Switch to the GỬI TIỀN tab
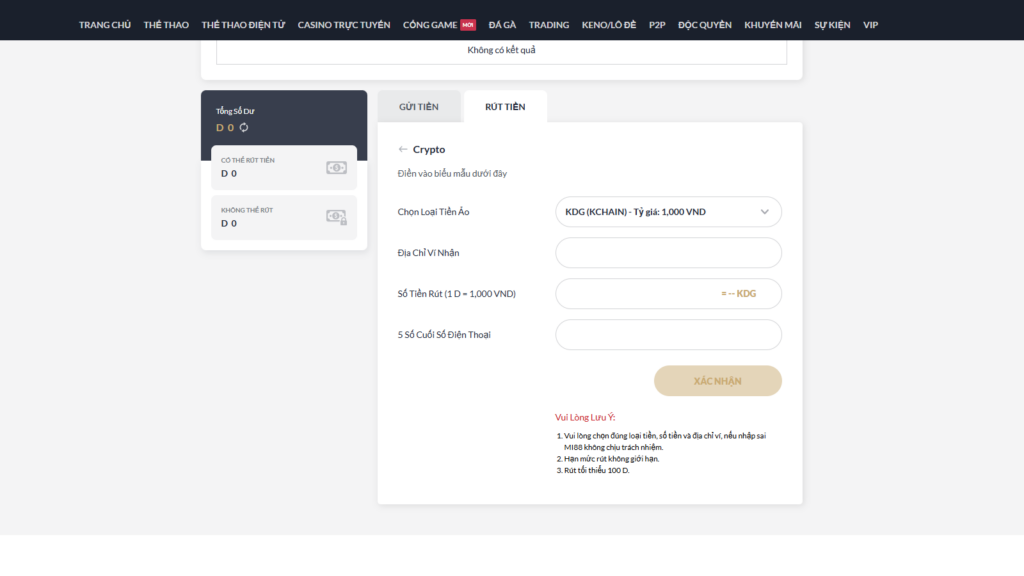Viewport: 1024px width, 576px height. pyautogui.click(x=419, y=106)
